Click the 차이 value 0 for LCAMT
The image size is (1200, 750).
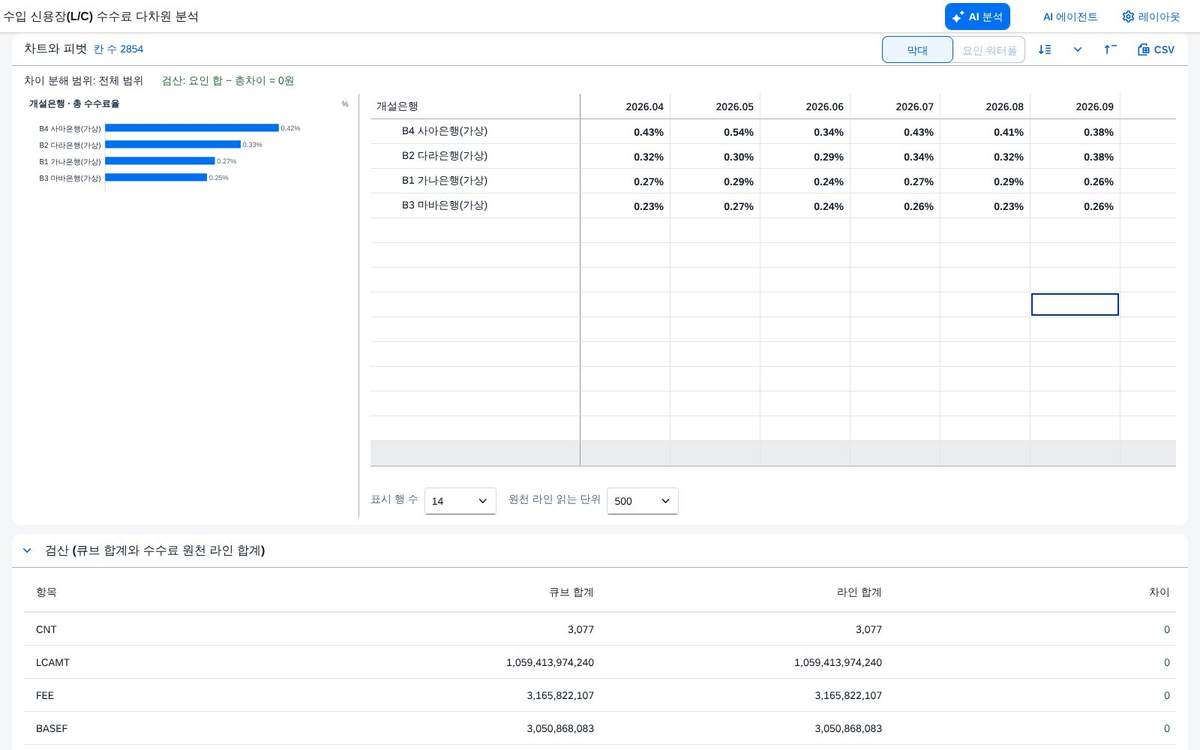tap(1167, 662)
